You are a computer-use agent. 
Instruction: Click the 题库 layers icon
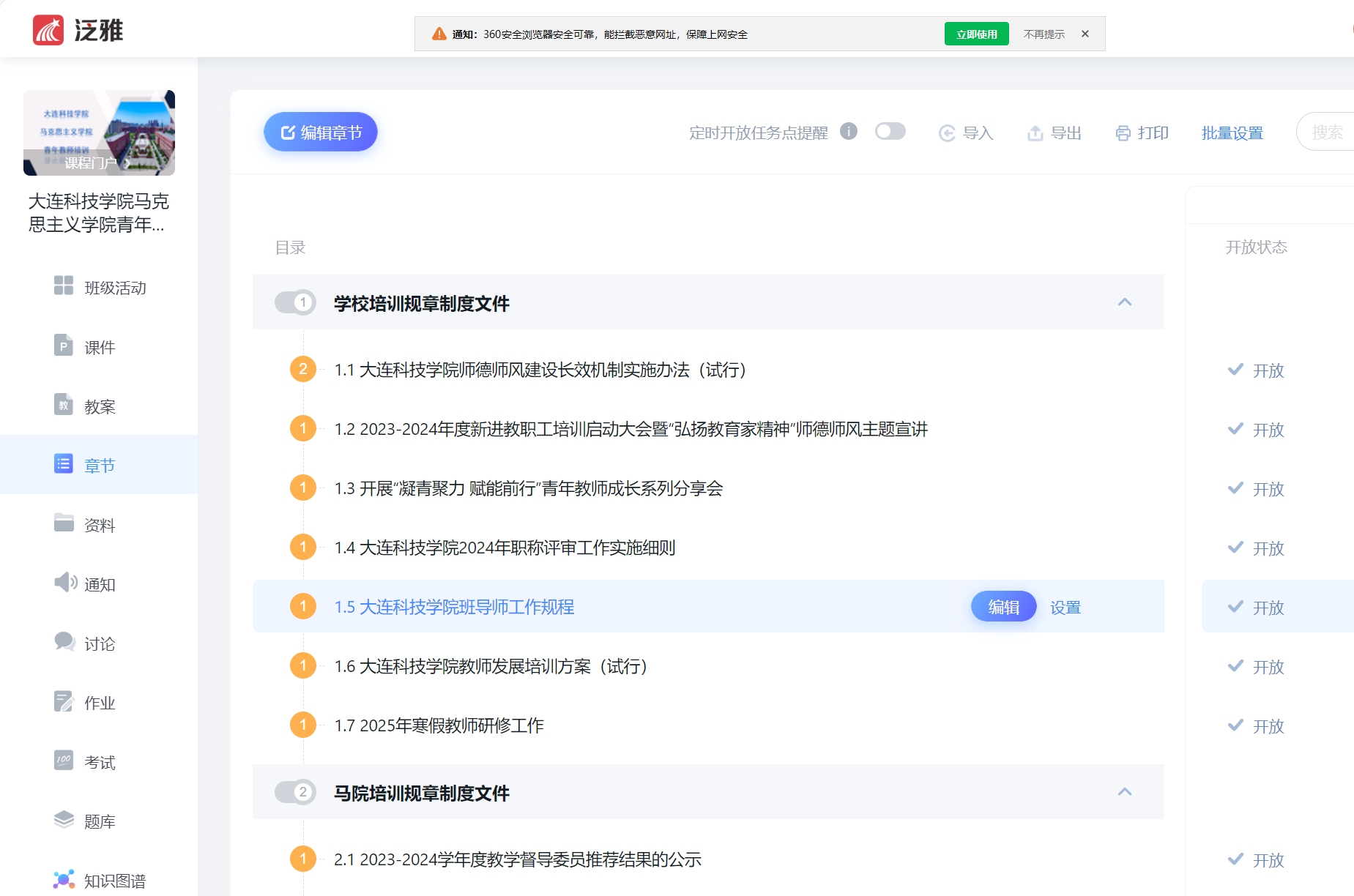(x=64, y=819)
